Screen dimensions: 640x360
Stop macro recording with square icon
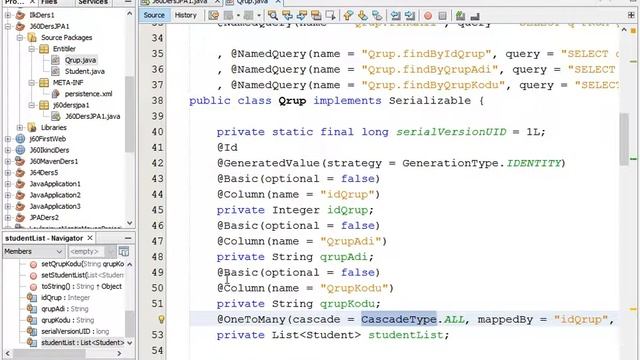point(442,16)
